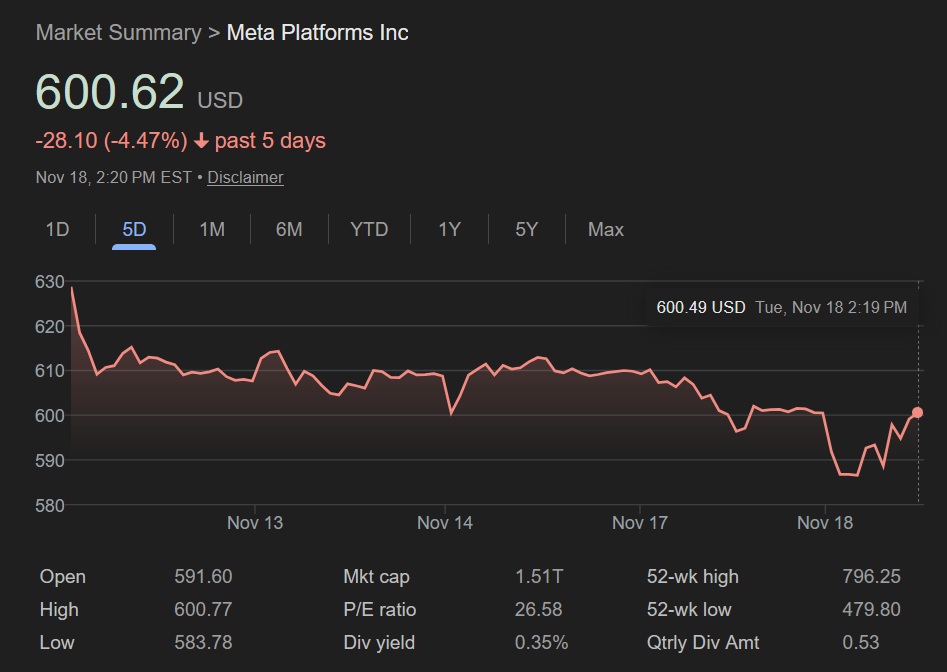Click the Nov 13 date label
Image resolution: width=947 pixels, height=672 pixels.
tap(255, 523)
